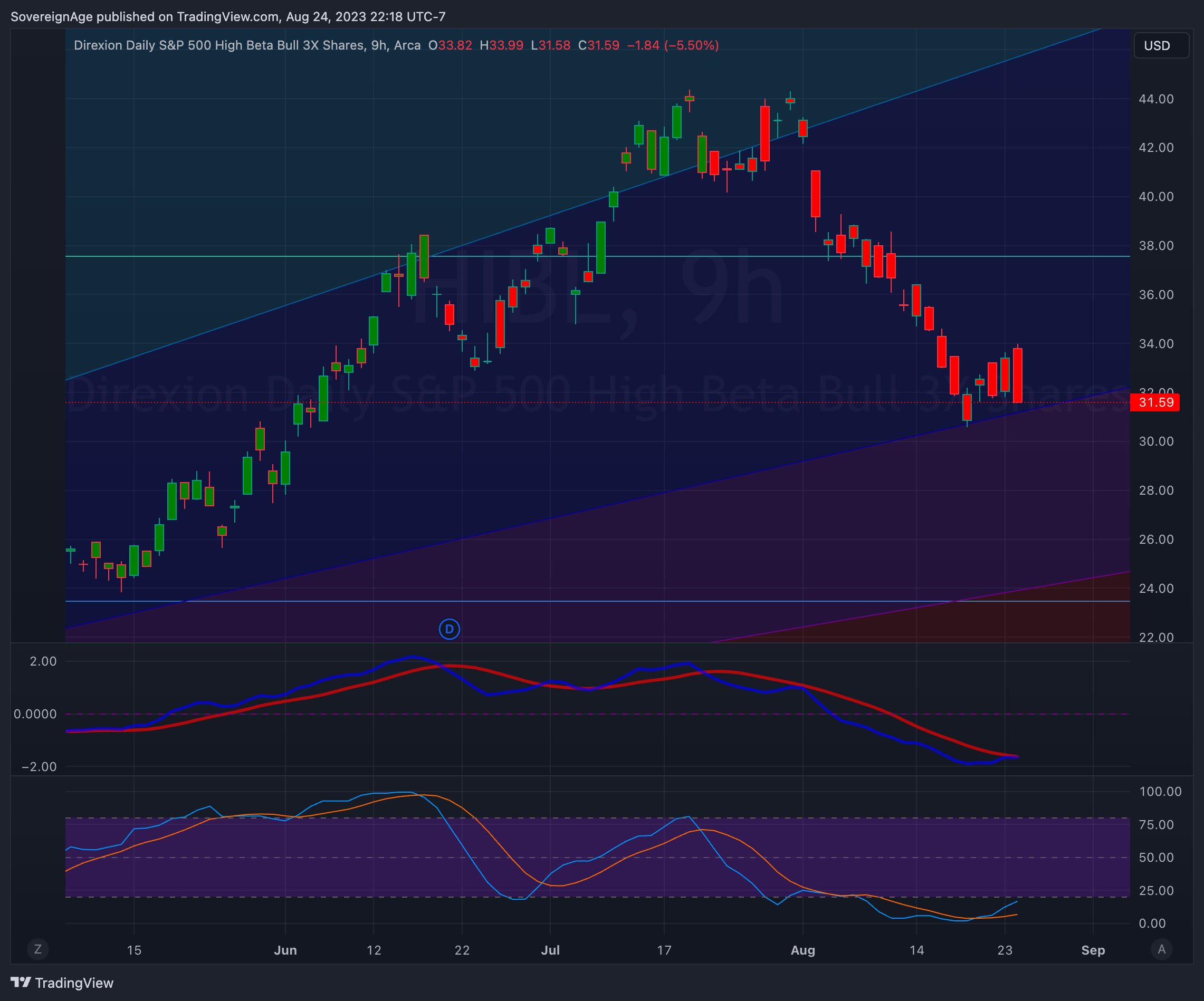
Task: Click the 12 date label on time axis
Action: point(374,950)
